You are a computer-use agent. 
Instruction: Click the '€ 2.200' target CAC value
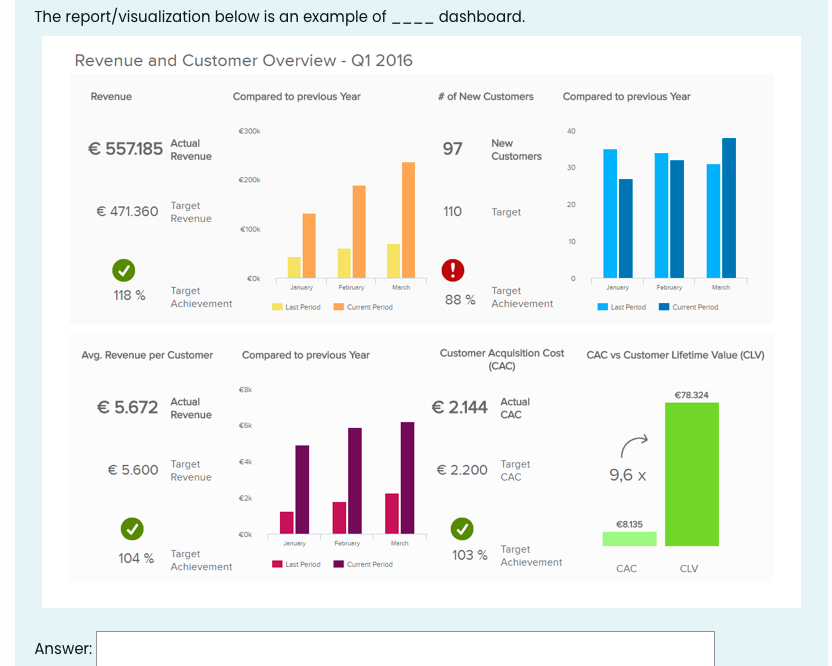point(462,470)
